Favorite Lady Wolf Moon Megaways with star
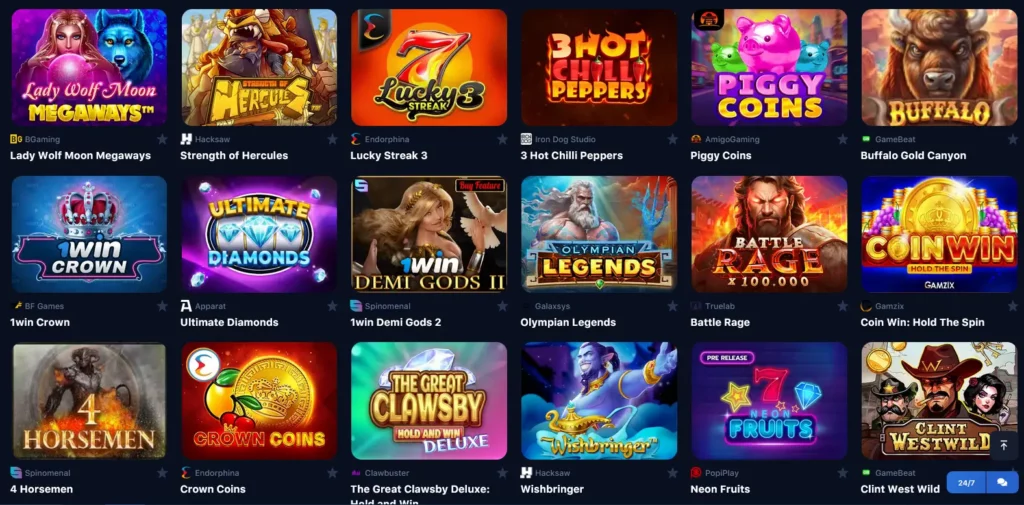Image resolution: width=1024 pixels, height=505 pixels. (162, 139)
